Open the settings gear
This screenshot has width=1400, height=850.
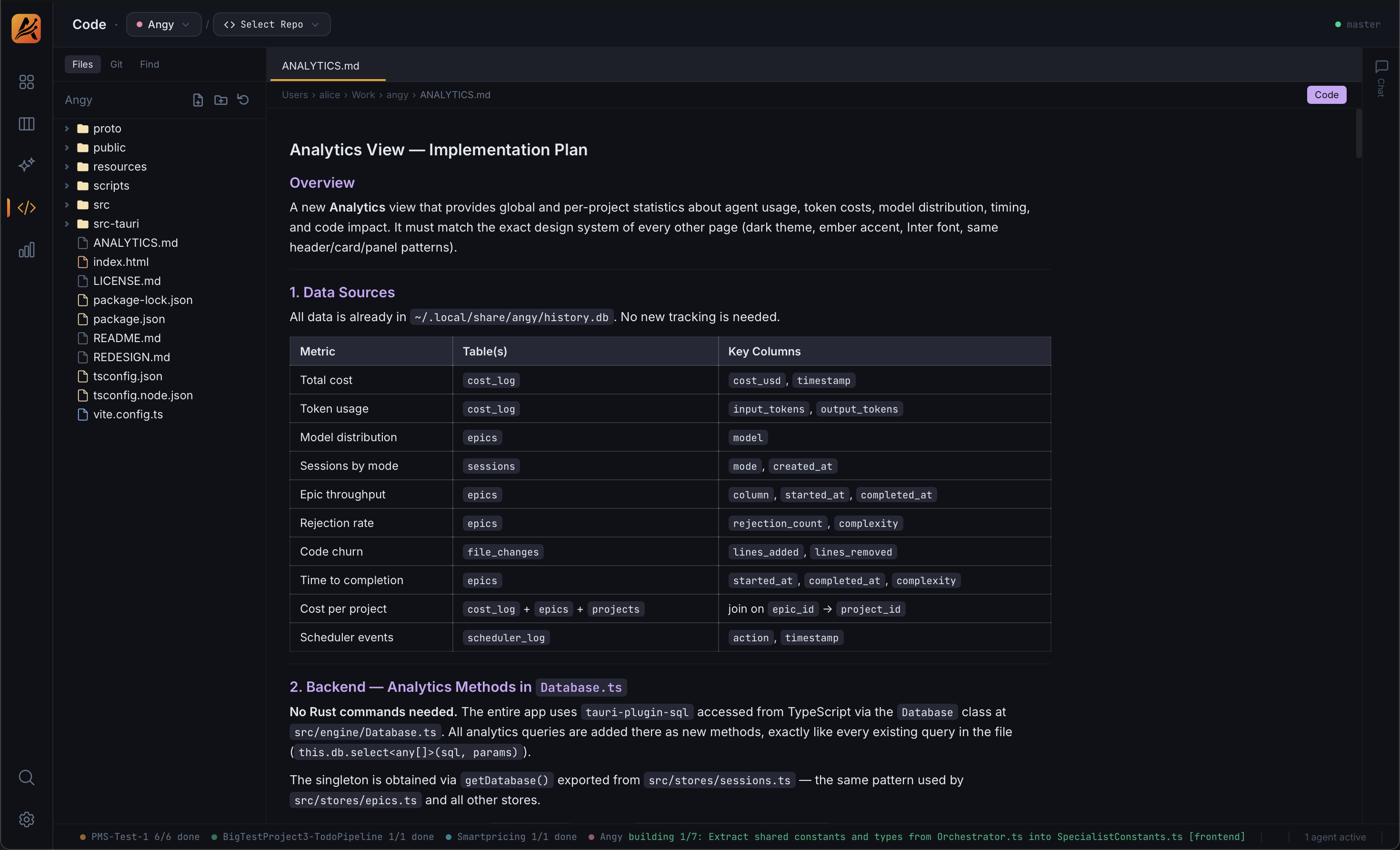tap(26, 820)
